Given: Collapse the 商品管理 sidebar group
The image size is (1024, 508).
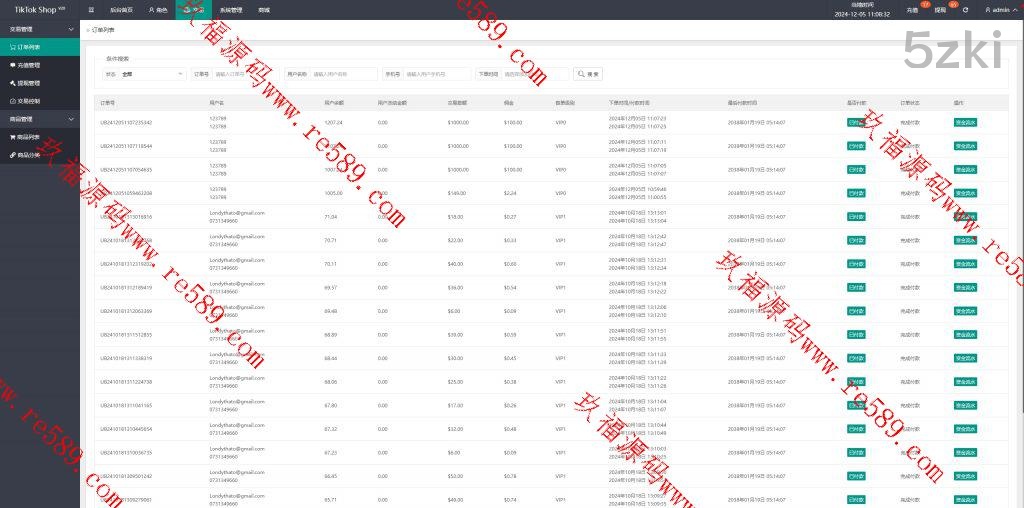Looking at the screenshot, I should [x=40, y=119].
